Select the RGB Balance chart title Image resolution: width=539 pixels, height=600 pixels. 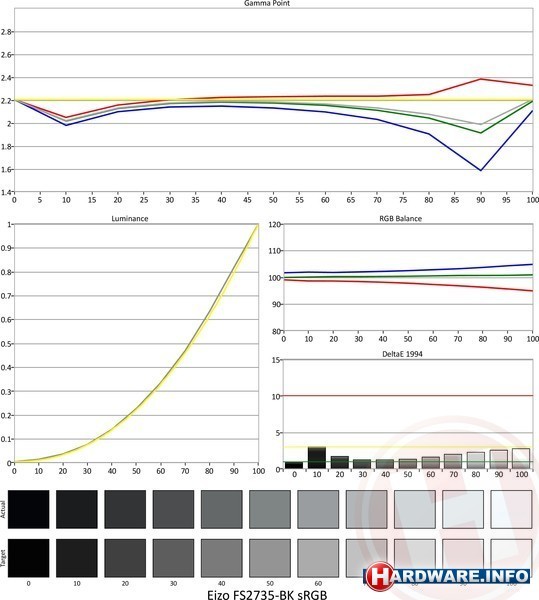pyautogui.click(x=401, y=218)
